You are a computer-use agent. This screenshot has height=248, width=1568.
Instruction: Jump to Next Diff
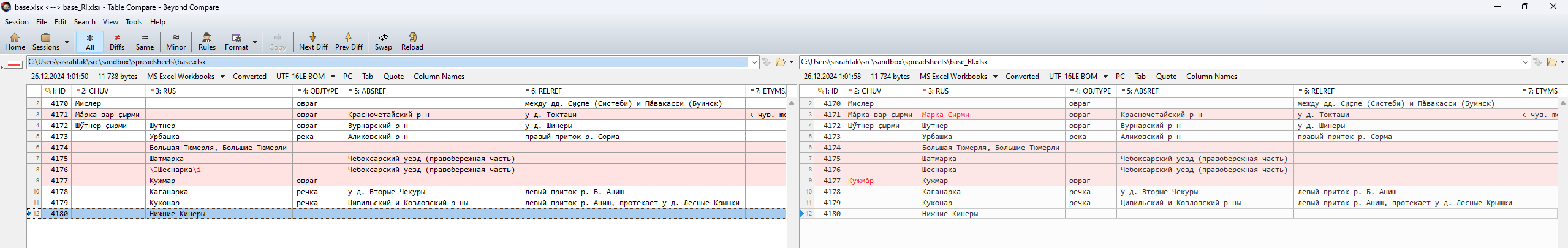pos(312,41)
